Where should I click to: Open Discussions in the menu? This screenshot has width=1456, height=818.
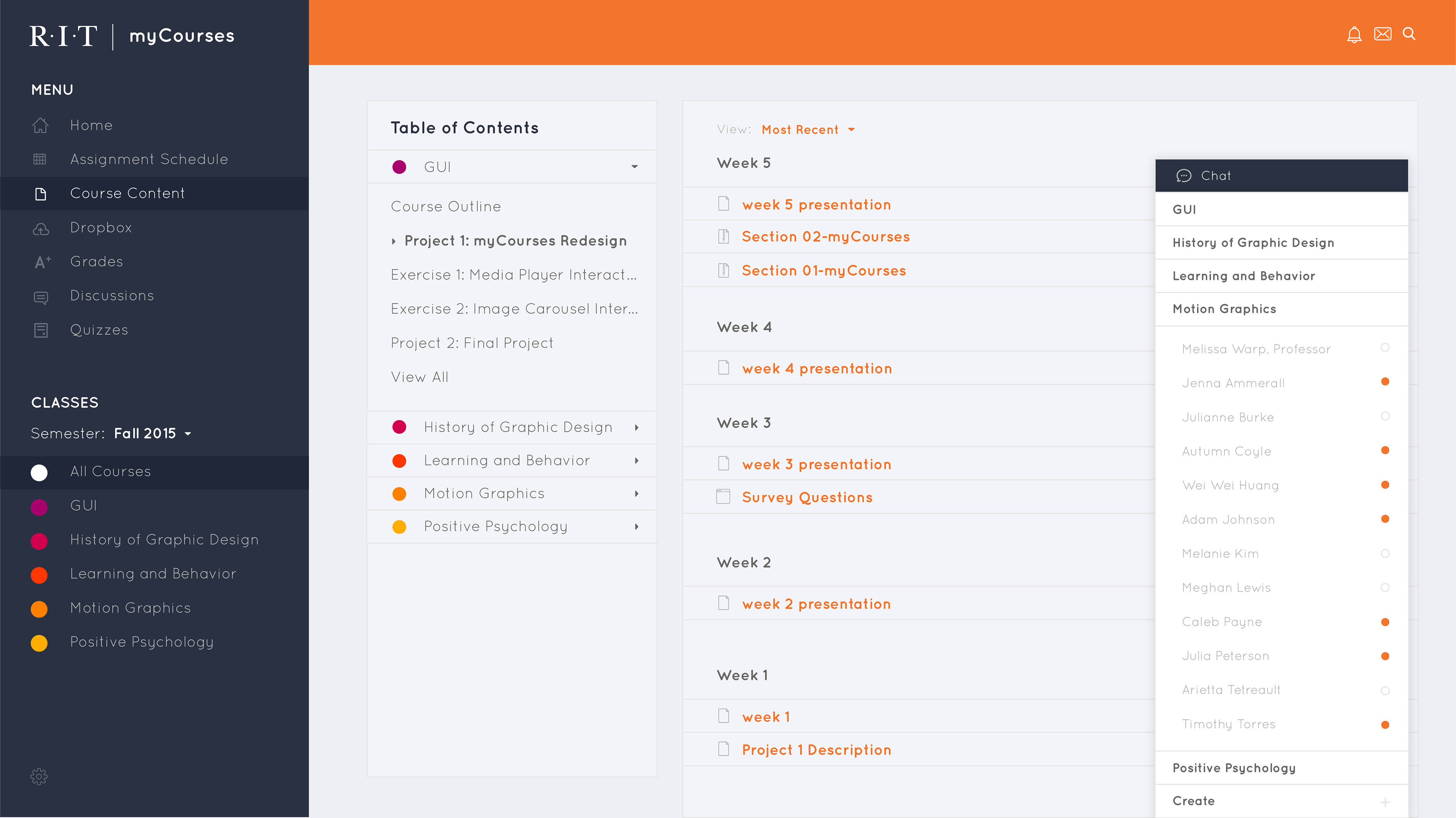112,295
